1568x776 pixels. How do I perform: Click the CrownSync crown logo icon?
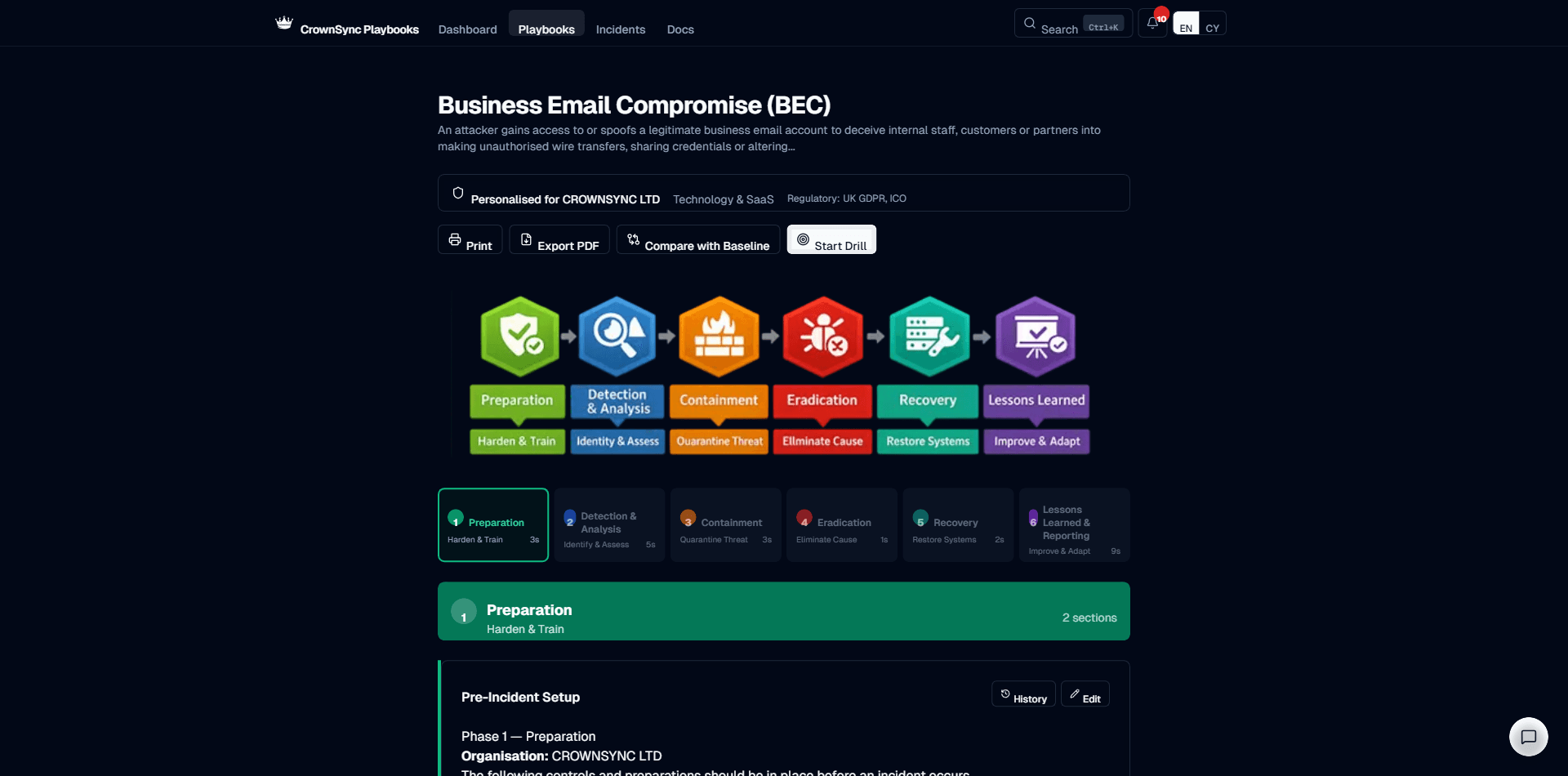(283, 22)
